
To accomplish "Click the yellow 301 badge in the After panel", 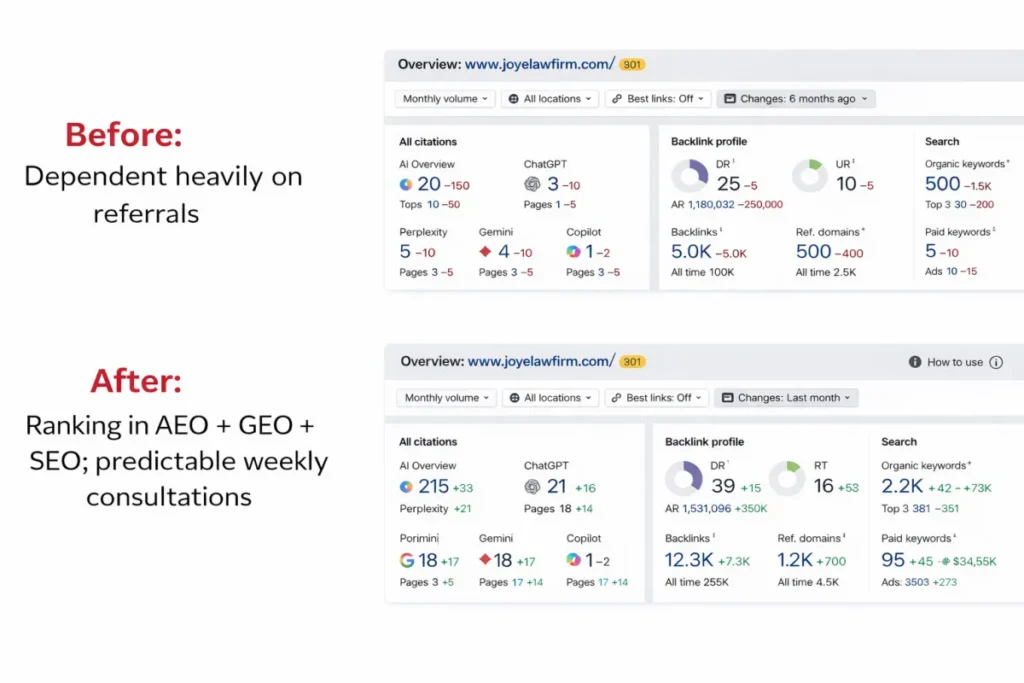I will [632, 362].
